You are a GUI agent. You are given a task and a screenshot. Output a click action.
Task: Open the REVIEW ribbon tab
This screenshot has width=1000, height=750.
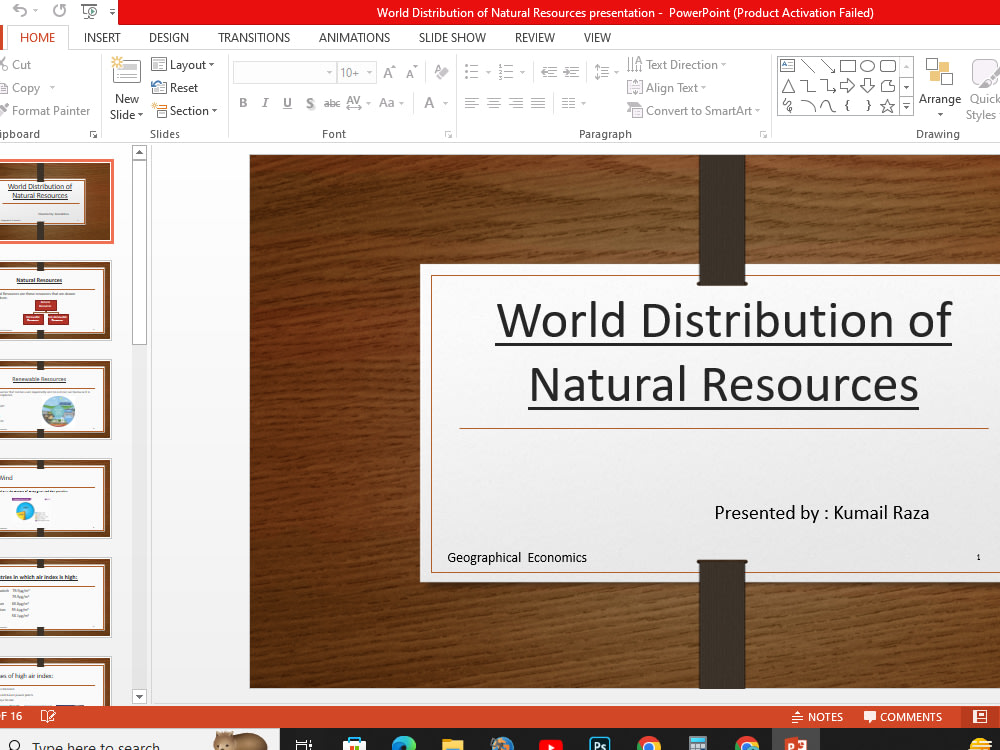point(535,38)
